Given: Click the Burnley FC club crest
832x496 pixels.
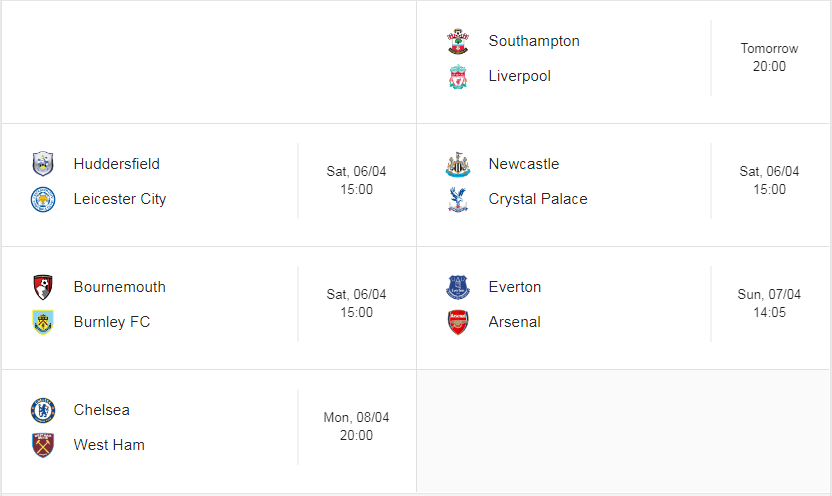Looking at the screenshot, I should (43, 322).
